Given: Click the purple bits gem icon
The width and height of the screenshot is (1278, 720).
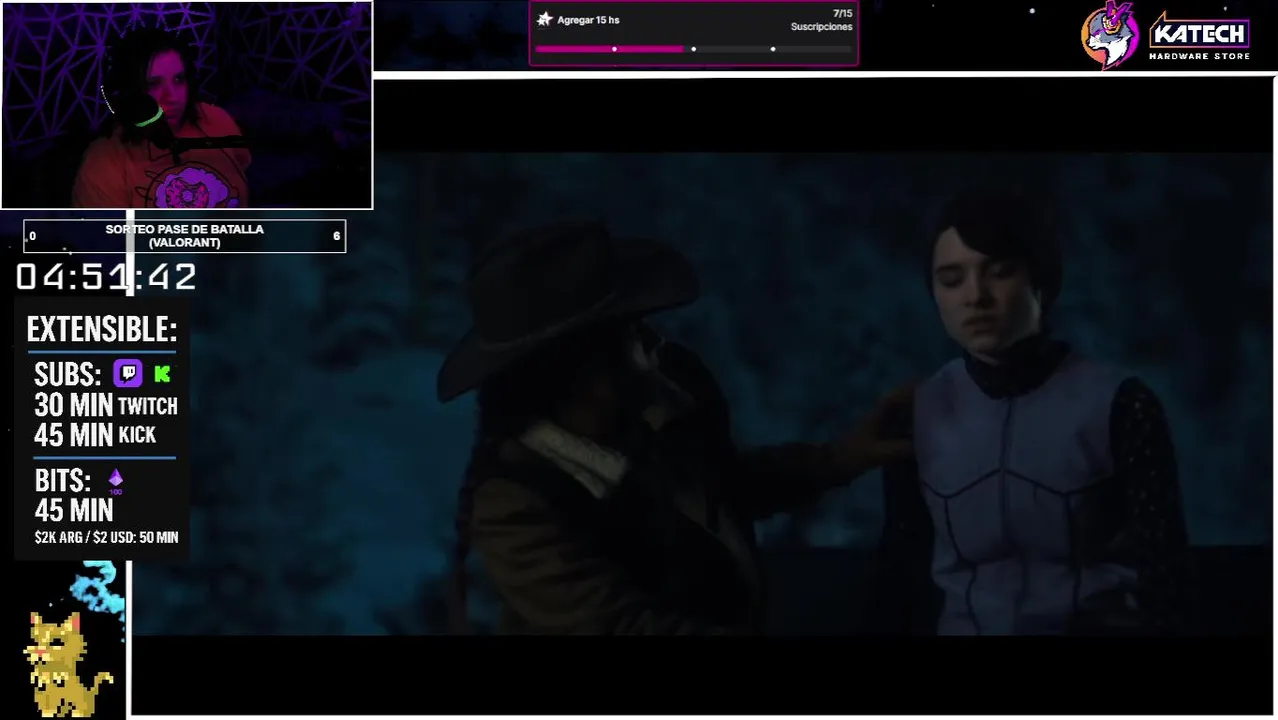Looking at the screenshot, I should coord(115,481).
